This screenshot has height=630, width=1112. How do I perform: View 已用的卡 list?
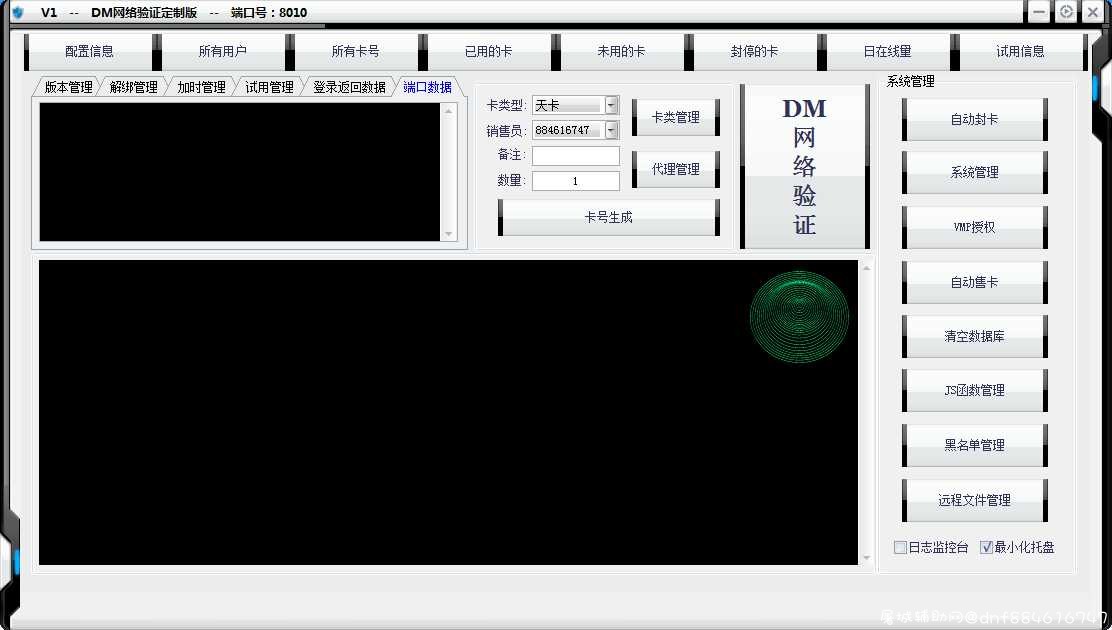click(x=488, y=52)
